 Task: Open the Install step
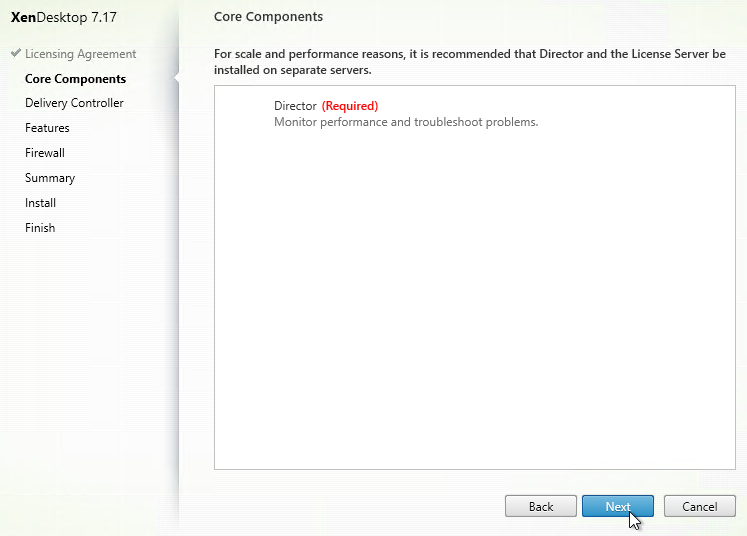(40, 203)
